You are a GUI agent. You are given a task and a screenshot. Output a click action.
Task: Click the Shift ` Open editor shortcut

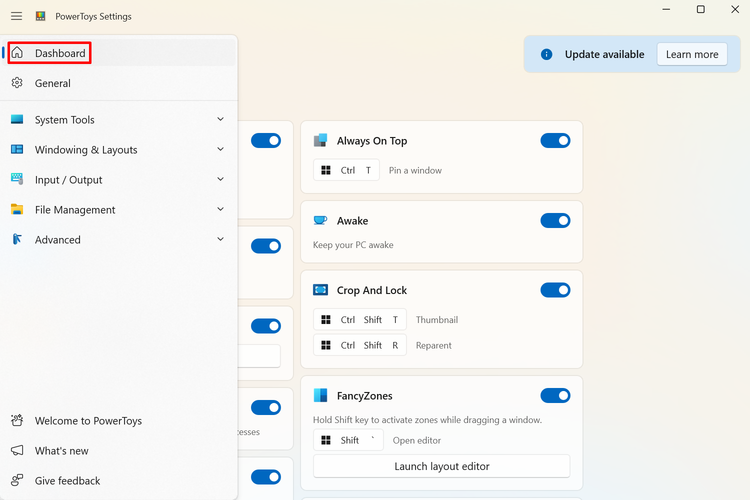(348, 440)
